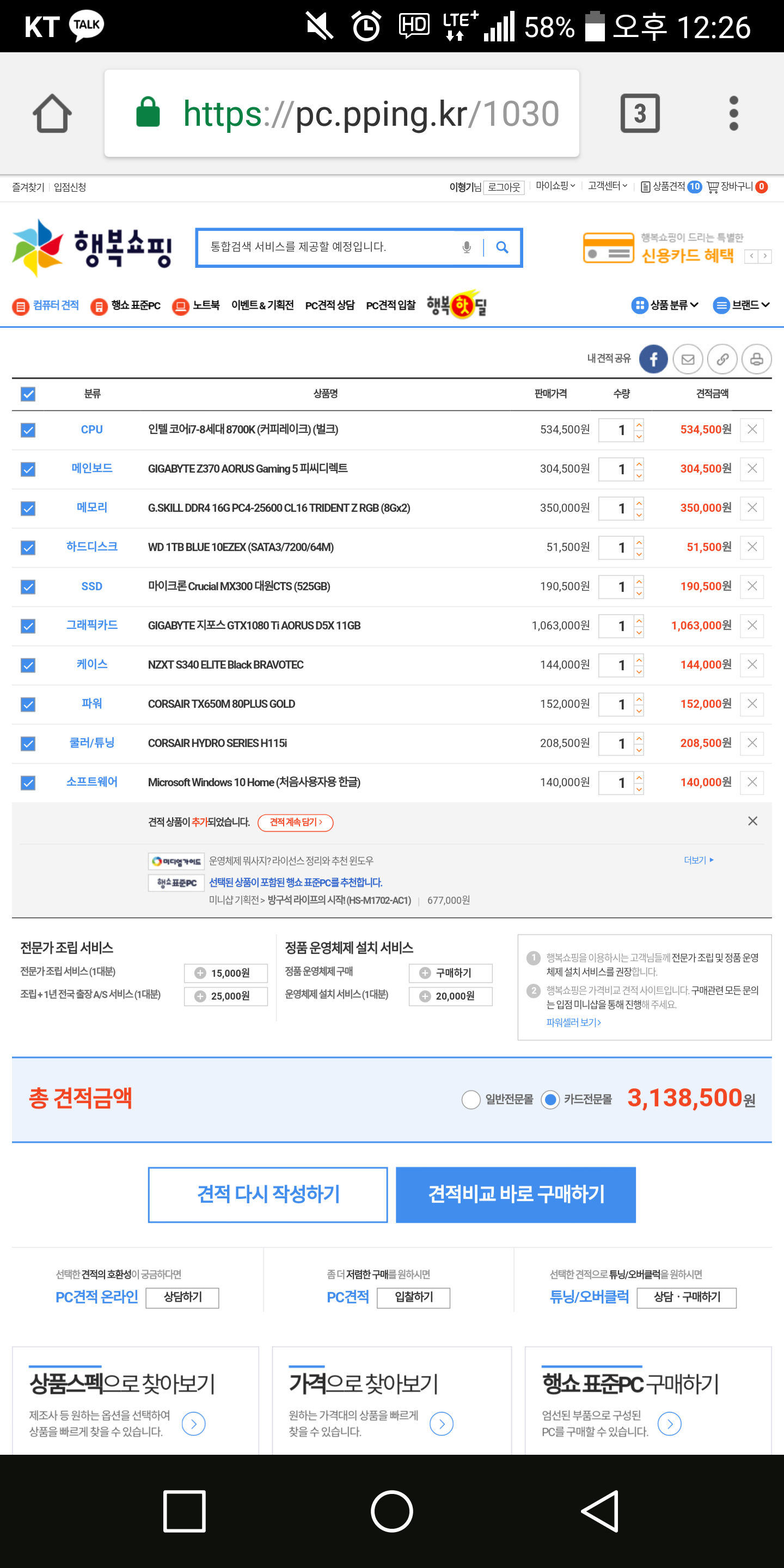This screenshot has width=784, height=1568.
Task: Remove the 파워 row with X
Action: 752,703
